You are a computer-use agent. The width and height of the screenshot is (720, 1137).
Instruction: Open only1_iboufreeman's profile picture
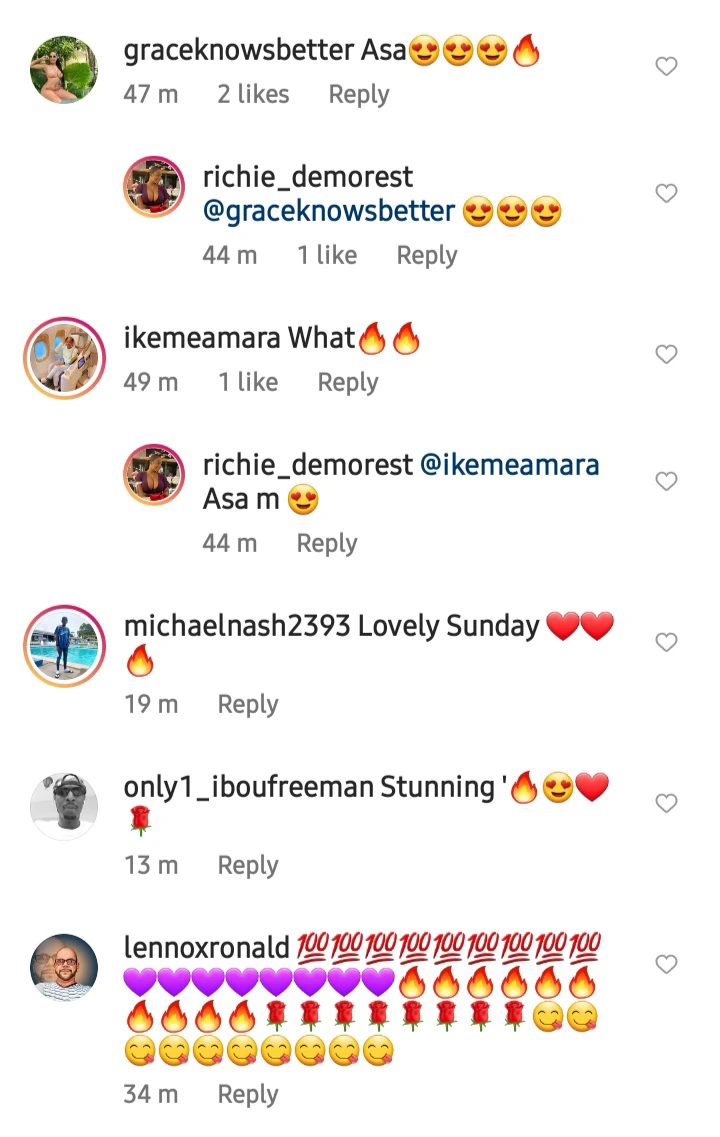pos(64,806)
